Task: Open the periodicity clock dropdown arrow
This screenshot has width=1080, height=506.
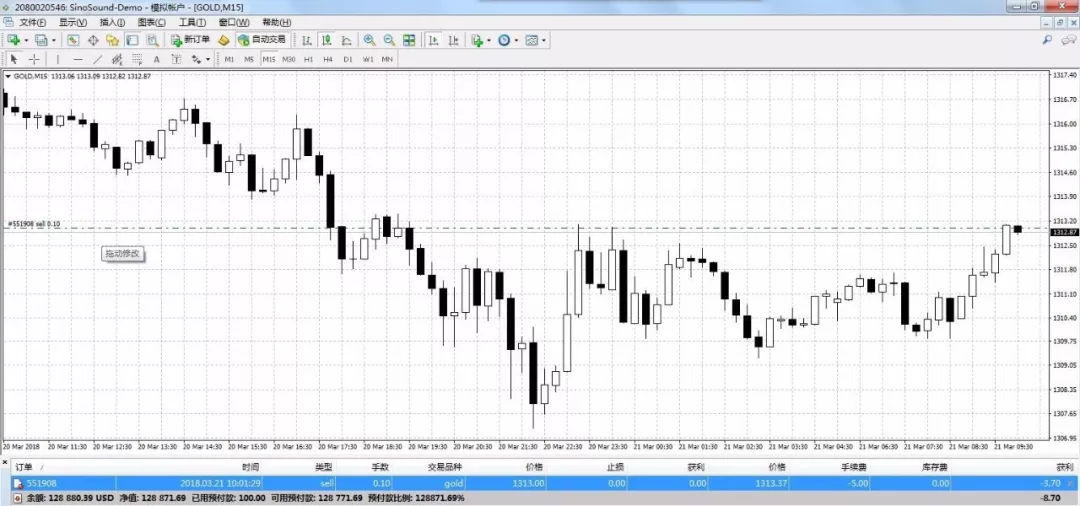Action: tap(516, 40)
